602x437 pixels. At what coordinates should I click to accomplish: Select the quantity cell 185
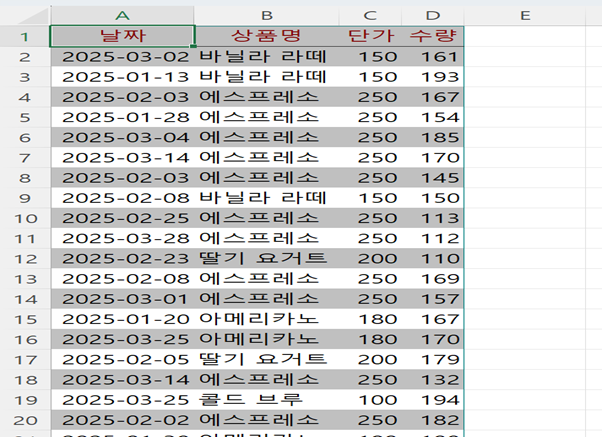click(x=433, y=137)
